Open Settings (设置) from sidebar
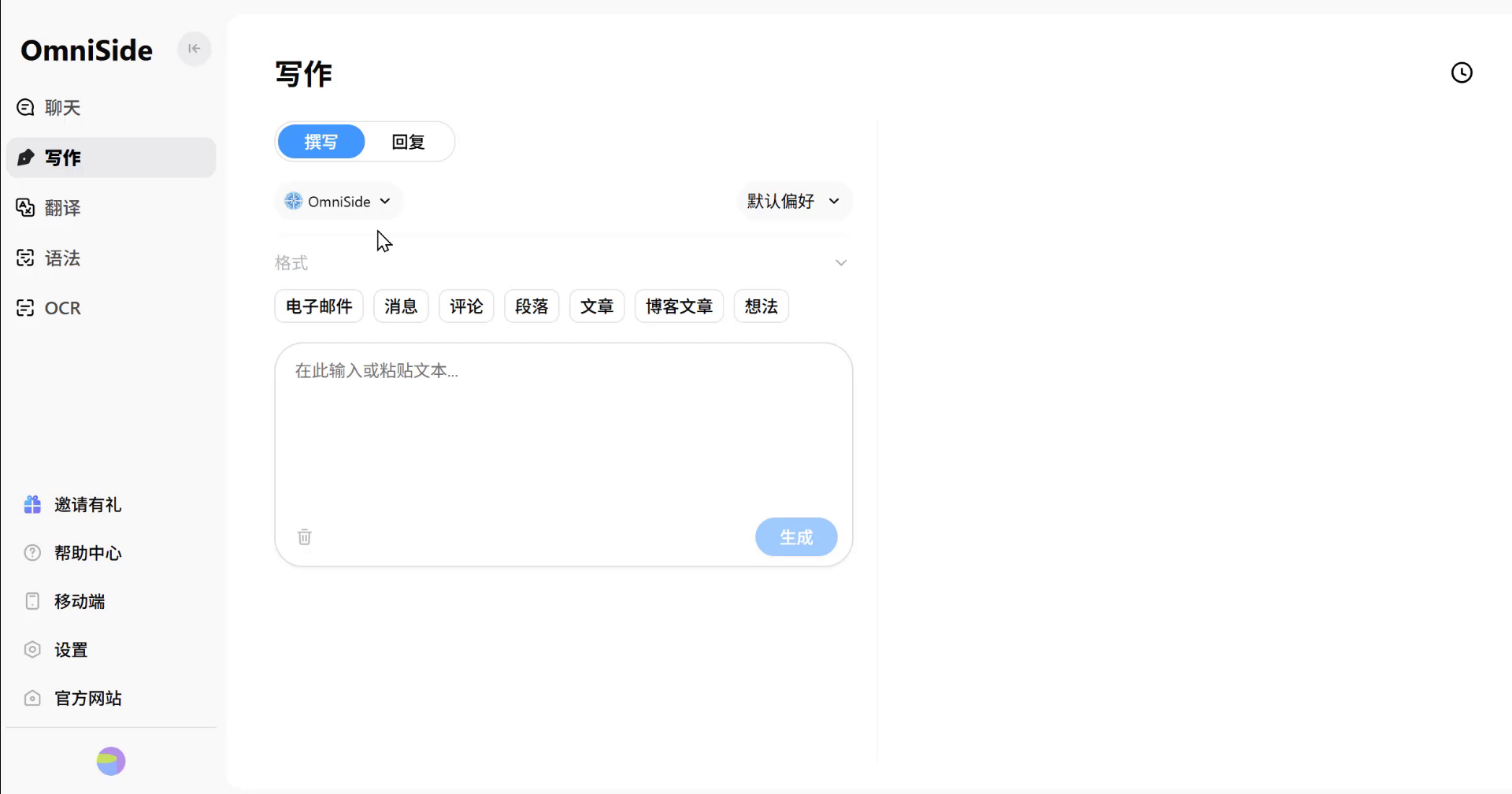Viewport: 1512px width, 794px height. tap(71, 650)
